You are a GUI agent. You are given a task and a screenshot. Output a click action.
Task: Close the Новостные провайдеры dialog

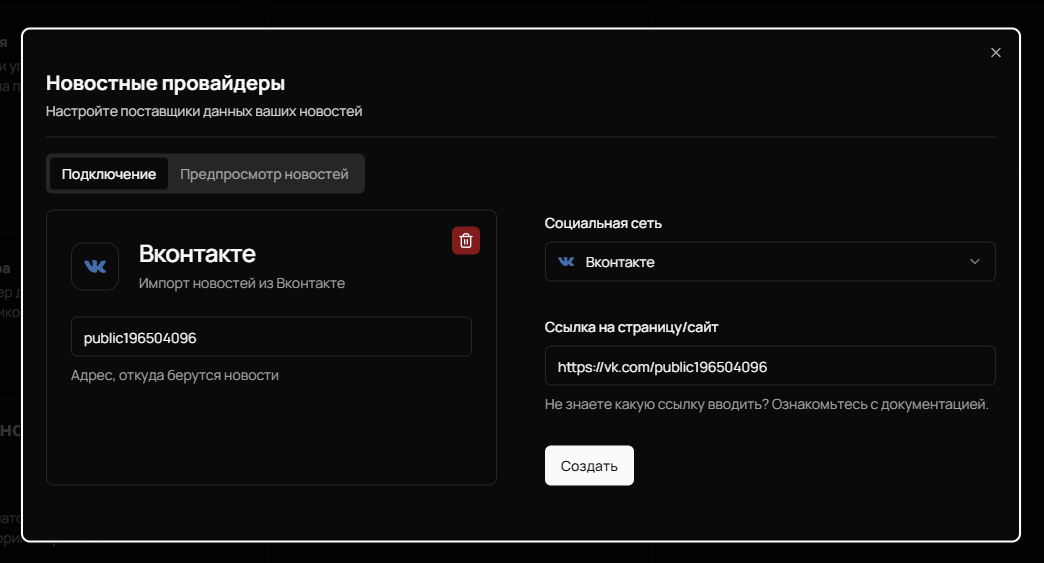pos(995,53)
